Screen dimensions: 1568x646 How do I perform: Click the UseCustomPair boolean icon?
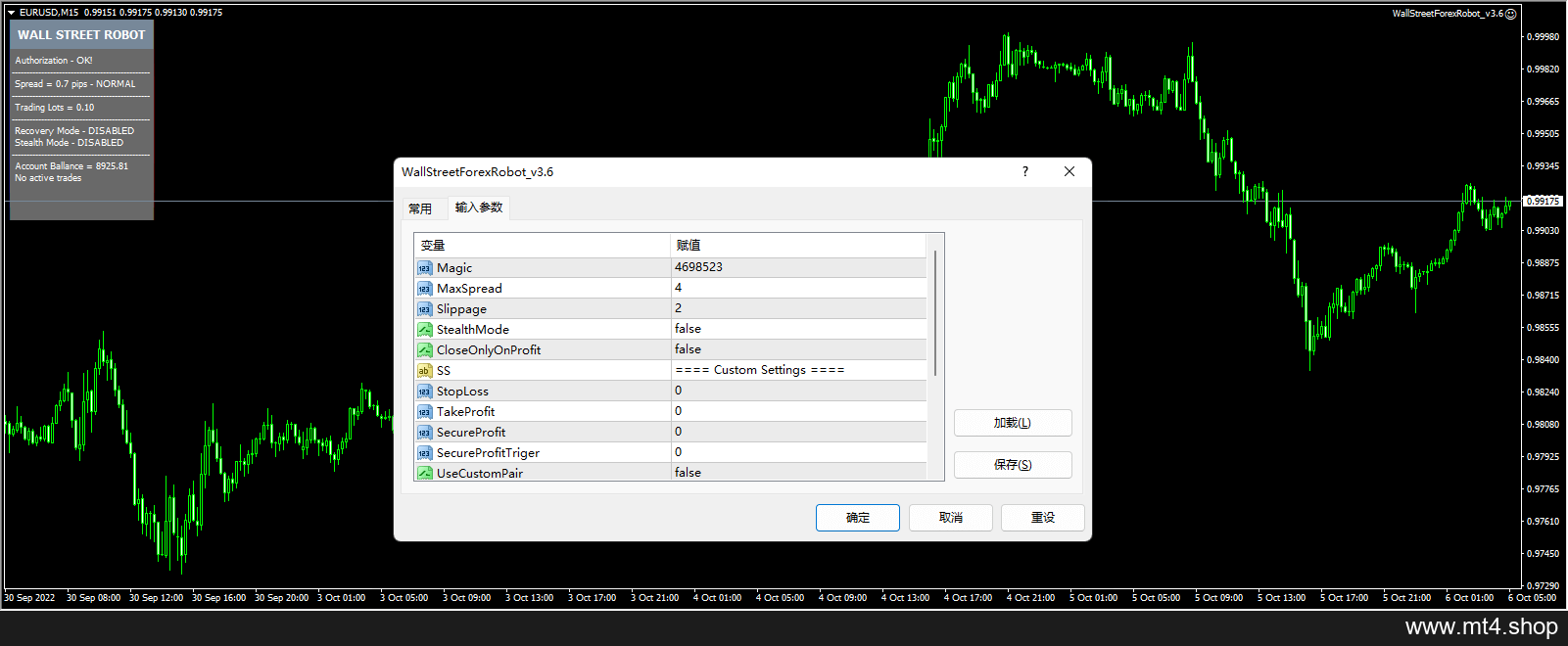pyautogui.click(x=424, y=474)
